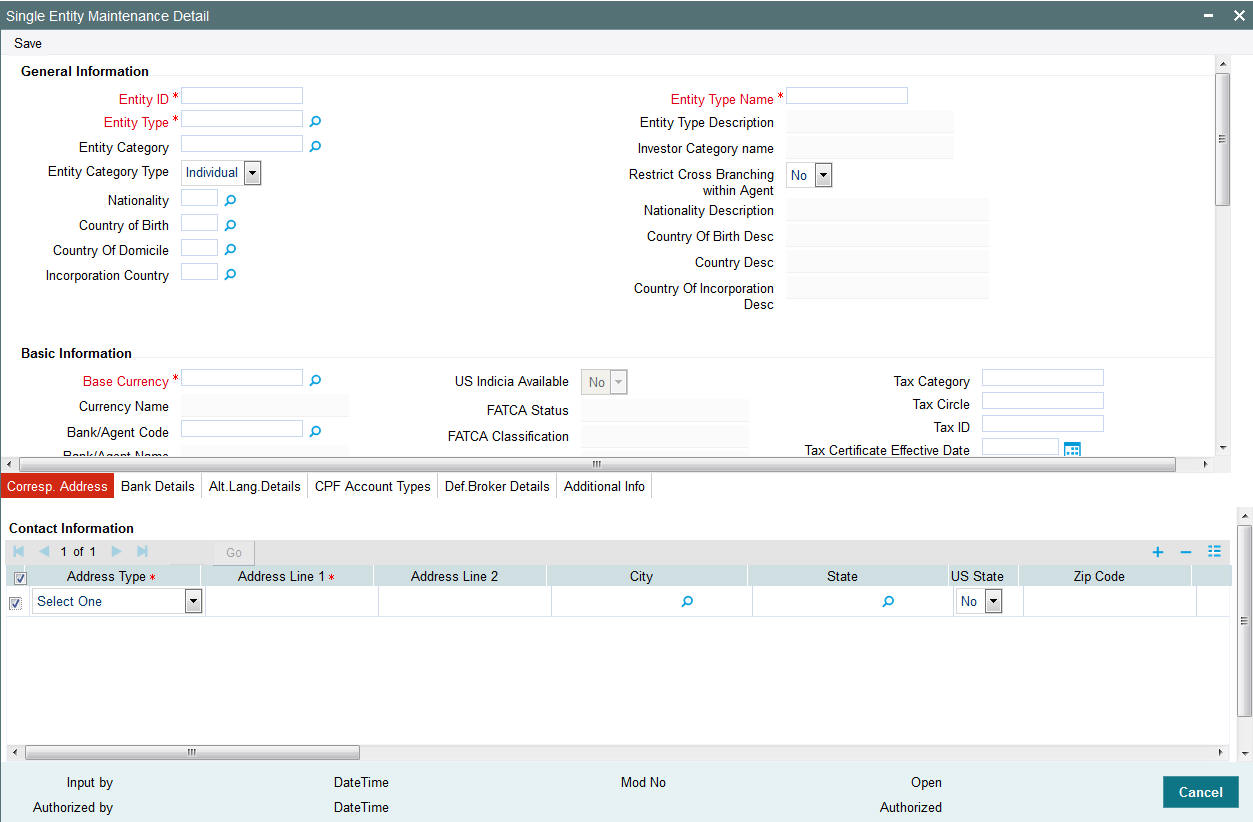Viewport: 1253px width, 822px height.
Task: Open single record view icon in Contact Information
Action: pos(1214,551)
